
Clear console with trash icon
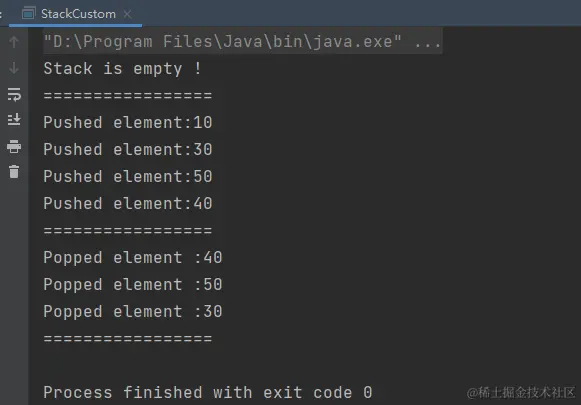[x=14, y=172]
